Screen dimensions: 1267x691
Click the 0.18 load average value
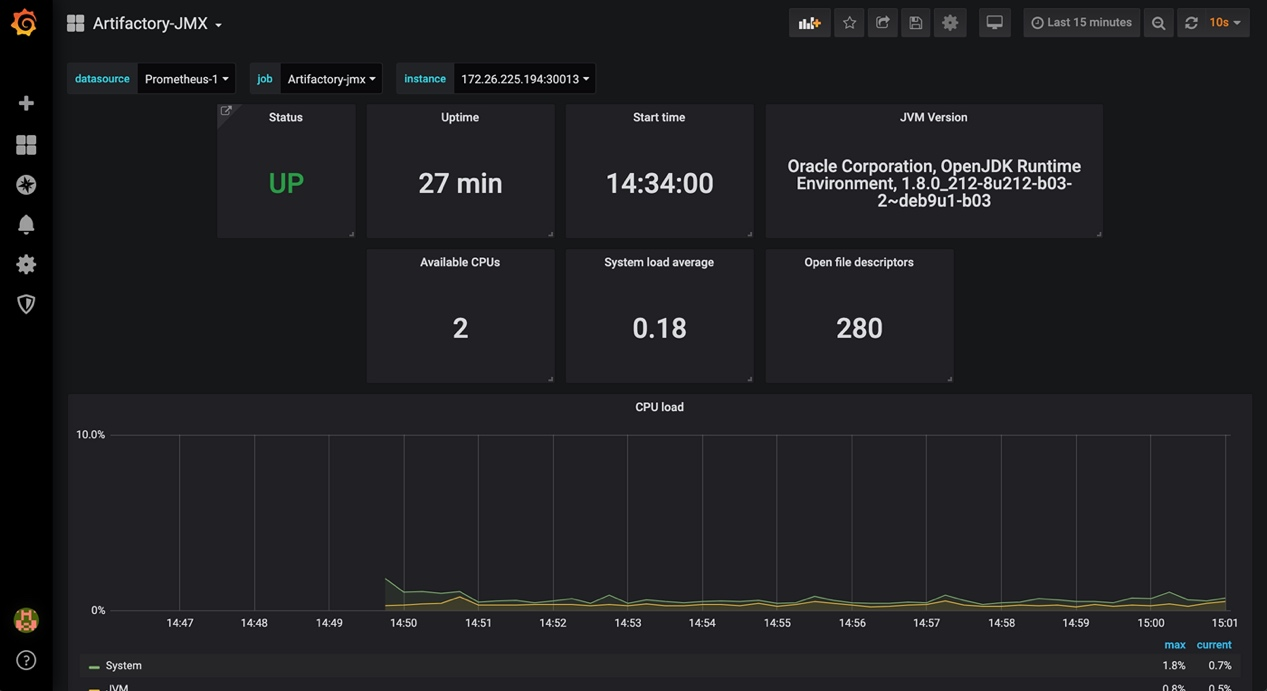tap(659, 328)
